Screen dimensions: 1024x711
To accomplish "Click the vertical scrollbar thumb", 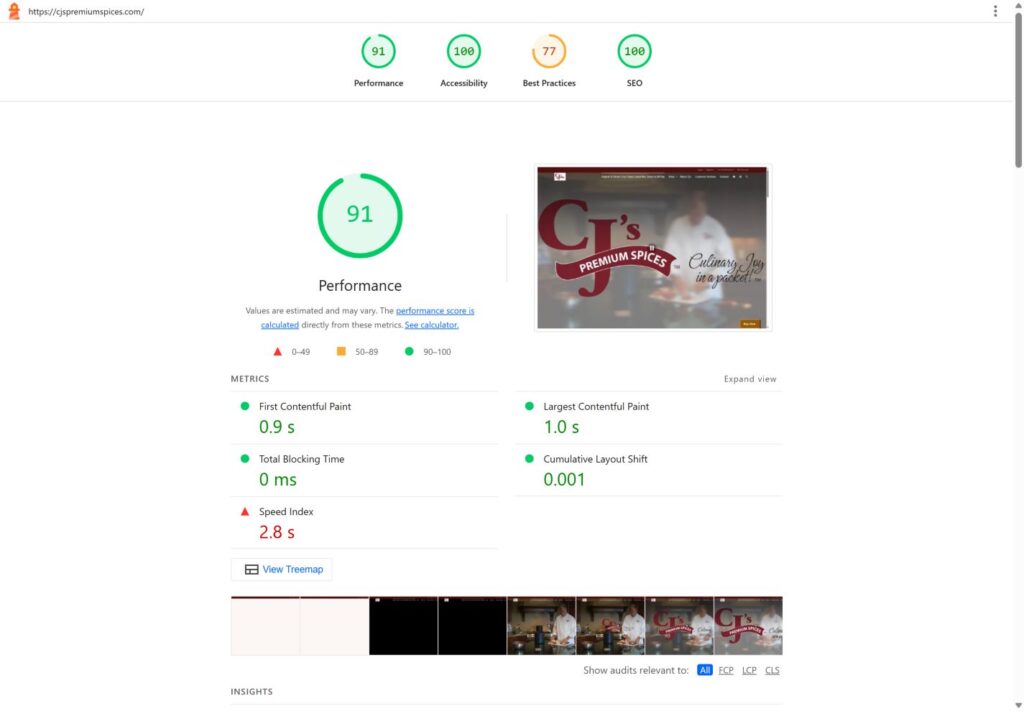I will (x=1018, y=90).
